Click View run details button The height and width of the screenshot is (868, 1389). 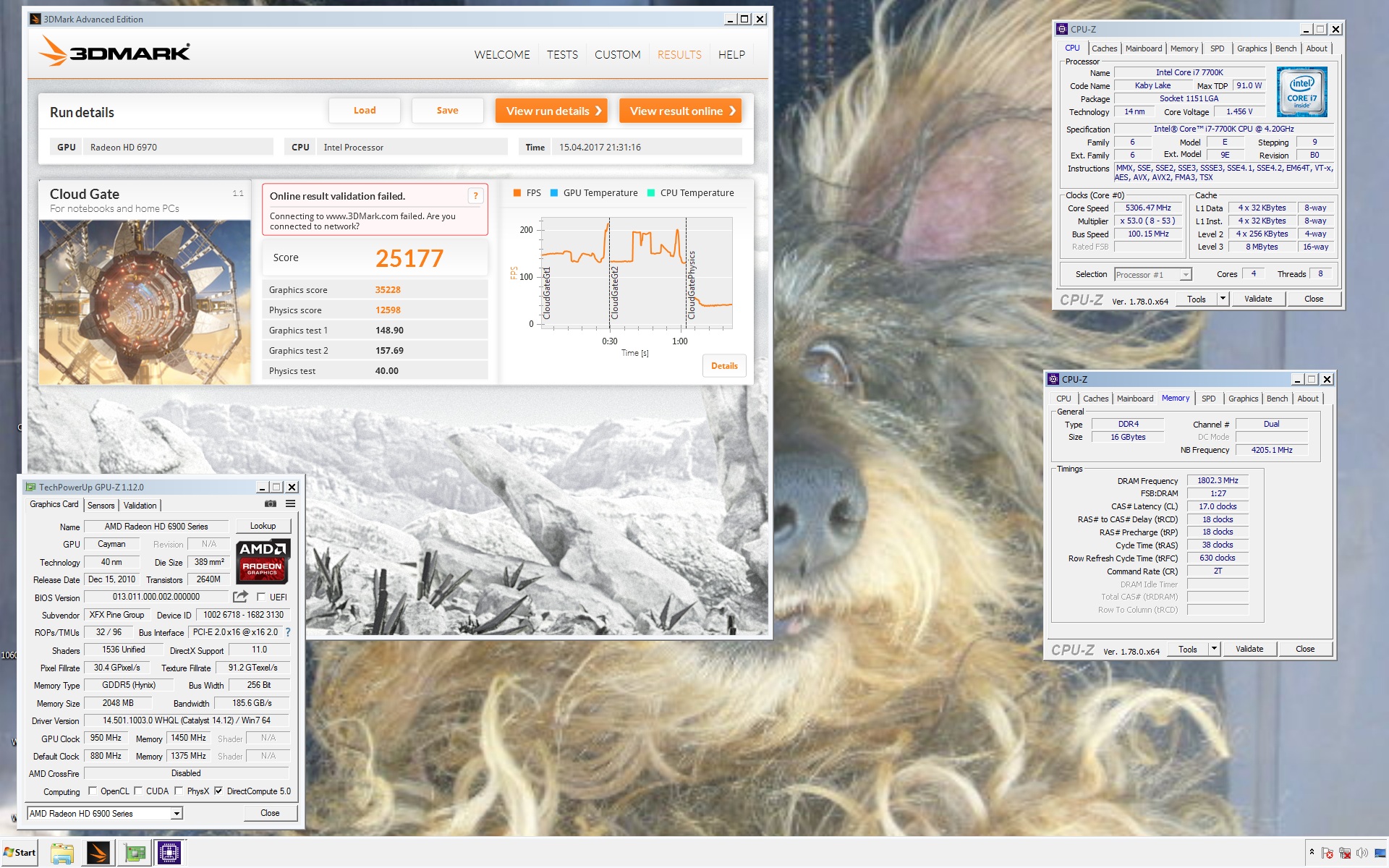tap(551, 111)
